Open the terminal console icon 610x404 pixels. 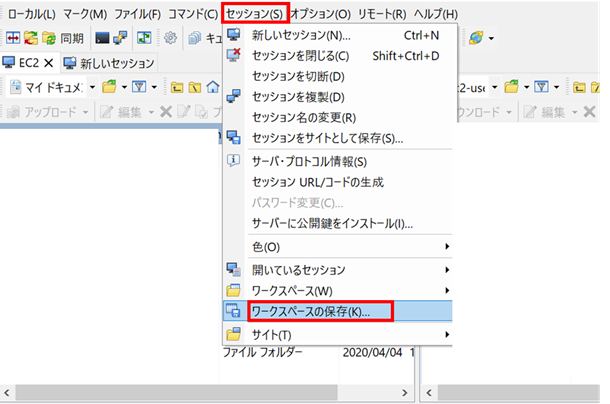pos(102,38)
